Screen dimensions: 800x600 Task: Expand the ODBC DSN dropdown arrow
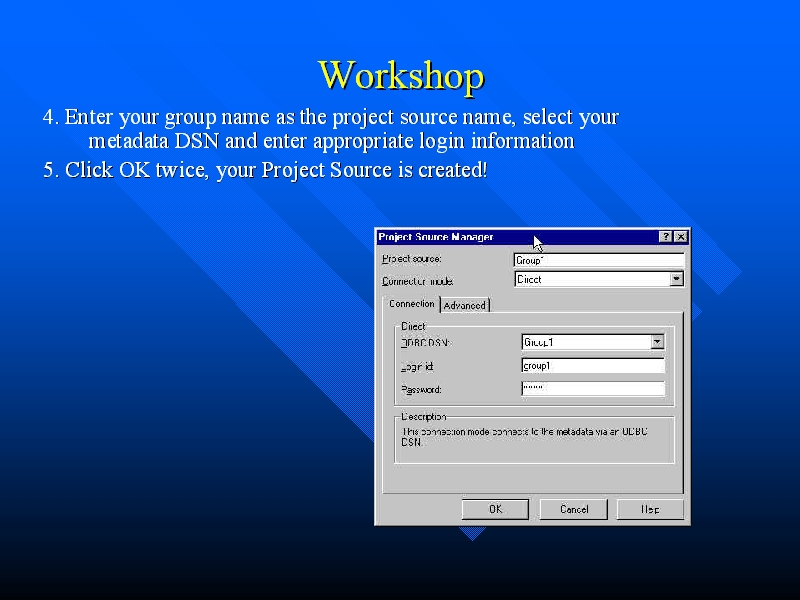(x=657, y=342)
